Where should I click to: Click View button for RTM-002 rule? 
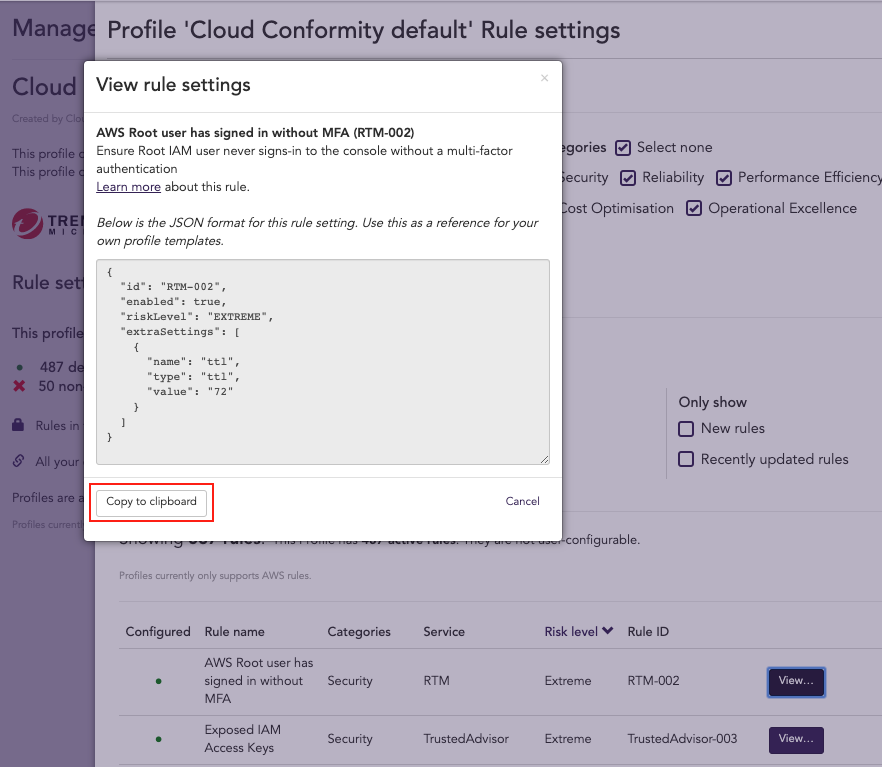coord(796,682)
